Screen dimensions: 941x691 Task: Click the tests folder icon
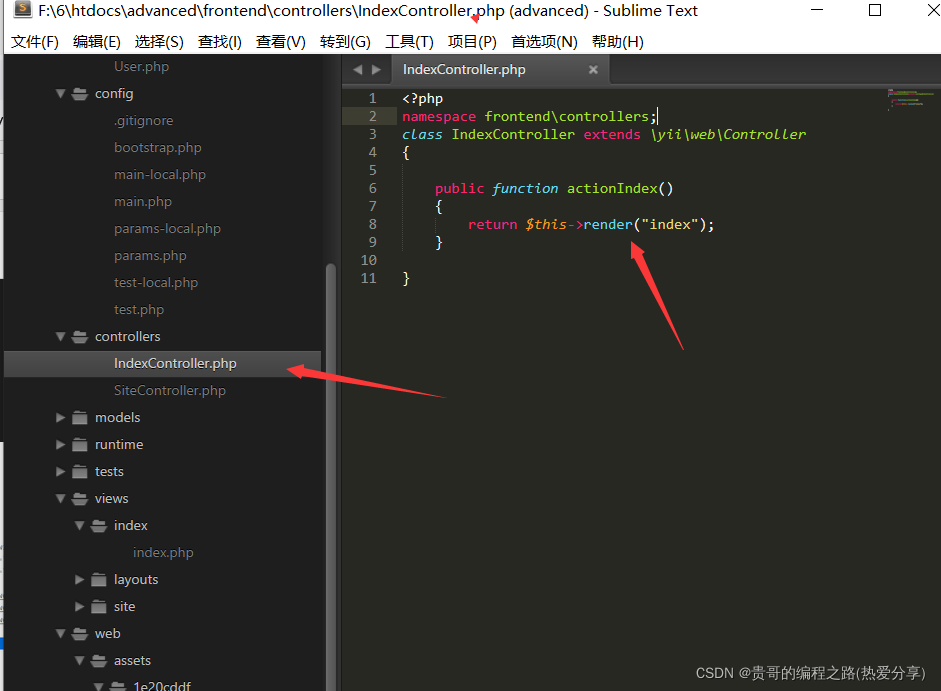point(80,472)
